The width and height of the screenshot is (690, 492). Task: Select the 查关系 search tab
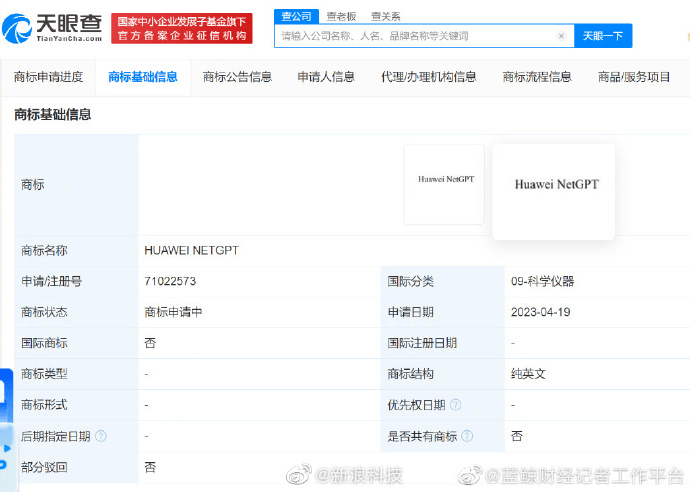(385, 17)
